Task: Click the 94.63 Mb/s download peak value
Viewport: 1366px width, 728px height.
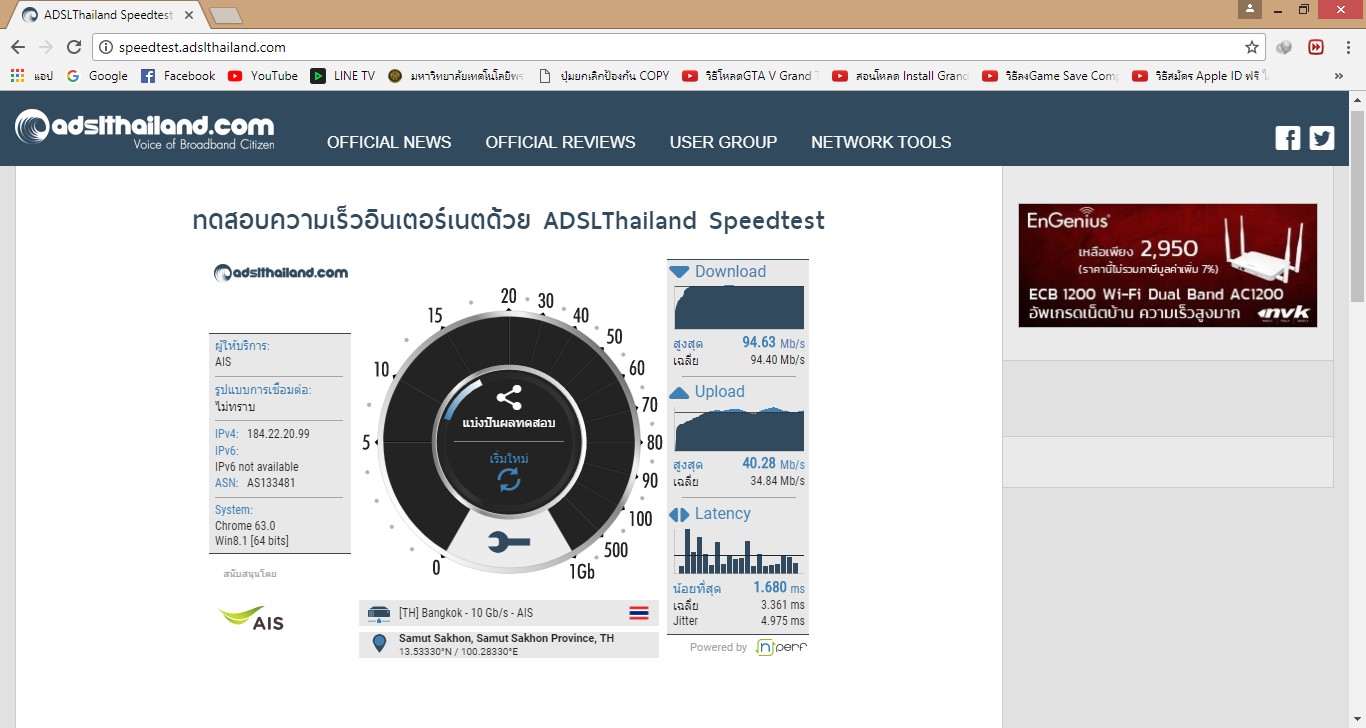Action: click(773, 343)
